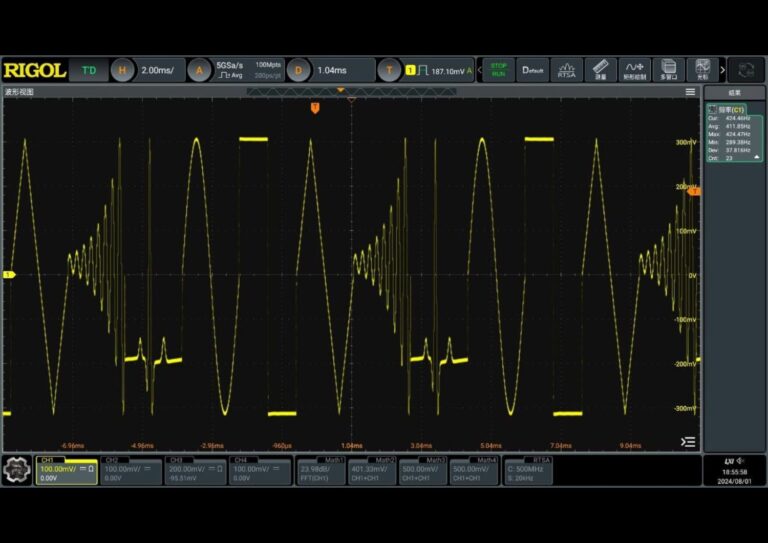Click the 100Mpts memory depth value

pyautogui.click(x=268, y=65)
